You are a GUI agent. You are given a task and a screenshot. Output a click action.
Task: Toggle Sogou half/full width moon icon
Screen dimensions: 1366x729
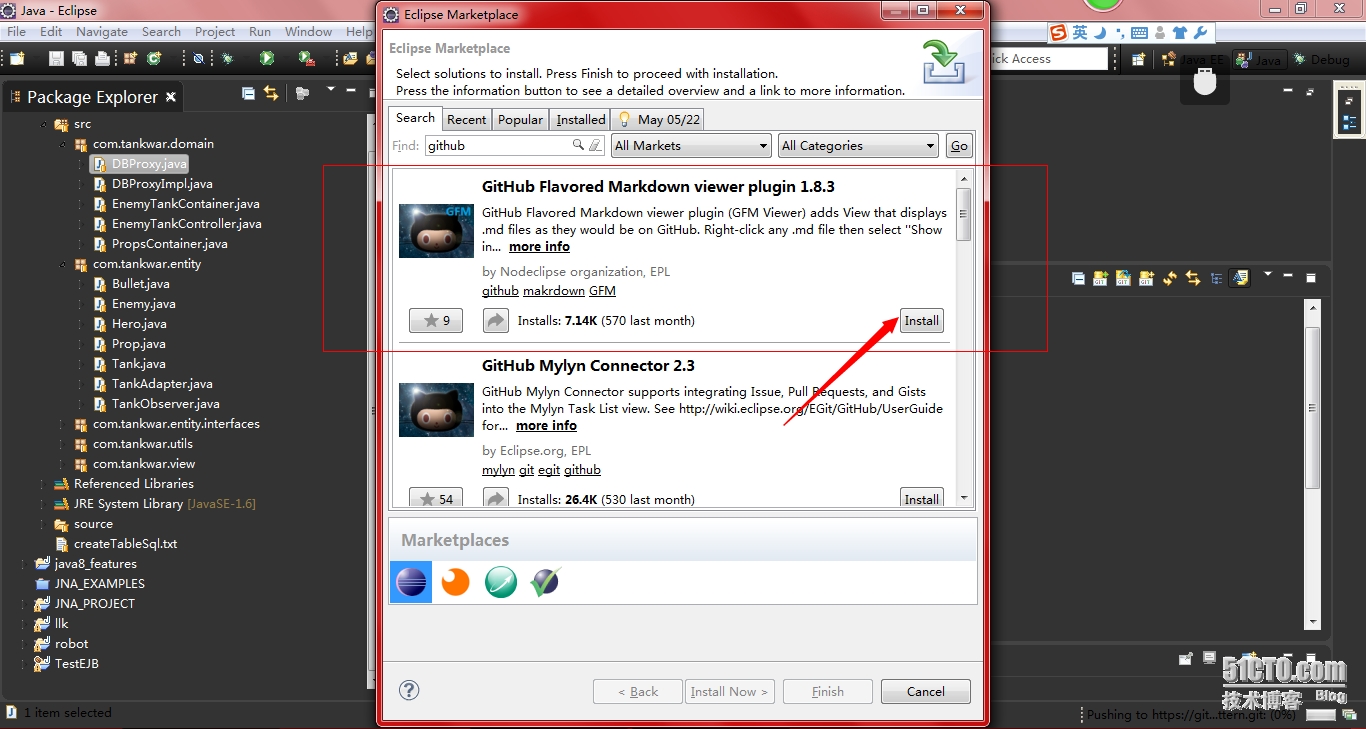[1100, 33]
